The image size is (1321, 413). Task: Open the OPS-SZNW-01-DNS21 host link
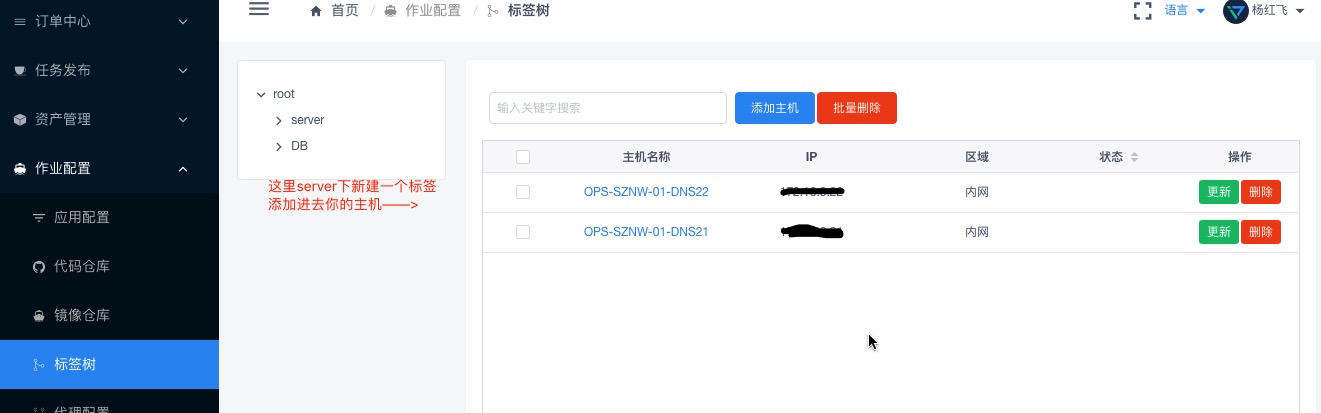click(646, 232)
